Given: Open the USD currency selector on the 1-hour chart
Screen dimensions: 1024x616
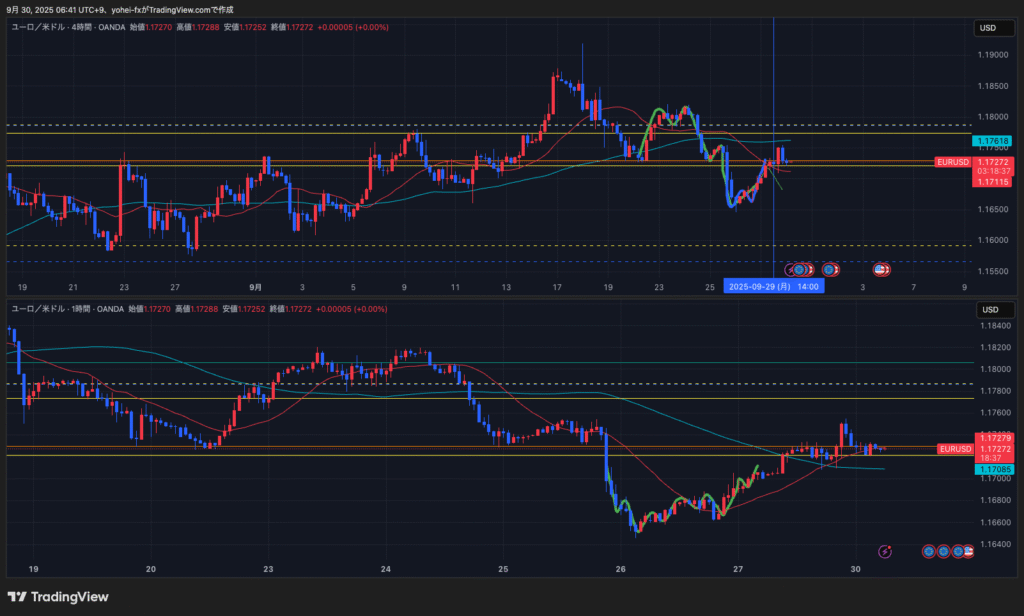Looking at the screenshot, I should click(990, 309).
